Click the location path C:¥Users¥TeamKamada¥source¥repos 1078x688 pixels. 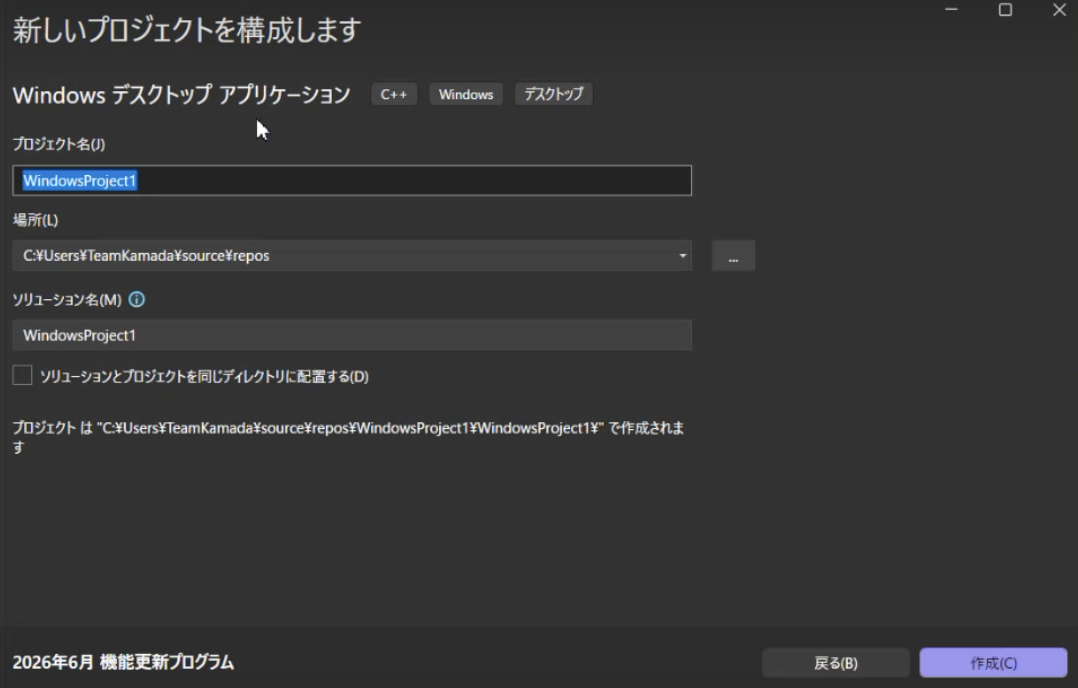tap(146, 256)
